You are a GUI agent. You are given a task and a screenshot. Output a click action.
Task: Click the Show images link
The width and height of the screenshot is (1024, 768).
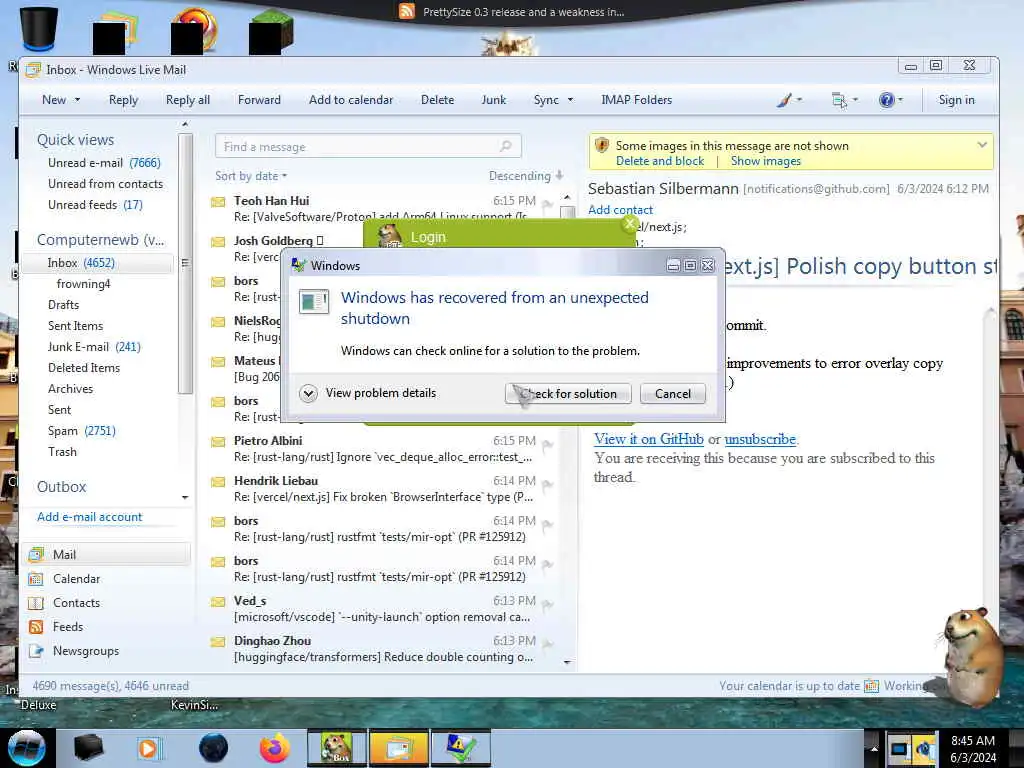(765, 161)
